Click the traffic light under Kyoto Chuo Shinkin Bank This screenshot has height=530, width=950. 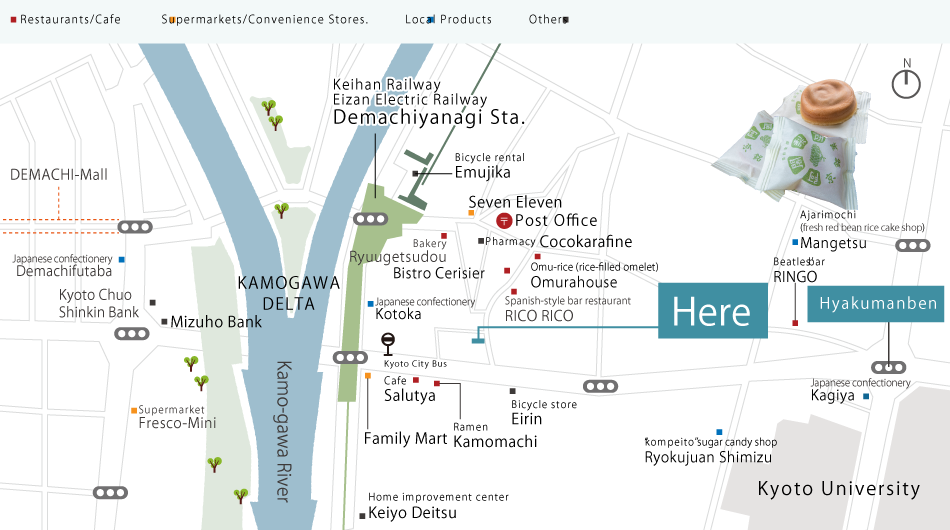(131, 334)
